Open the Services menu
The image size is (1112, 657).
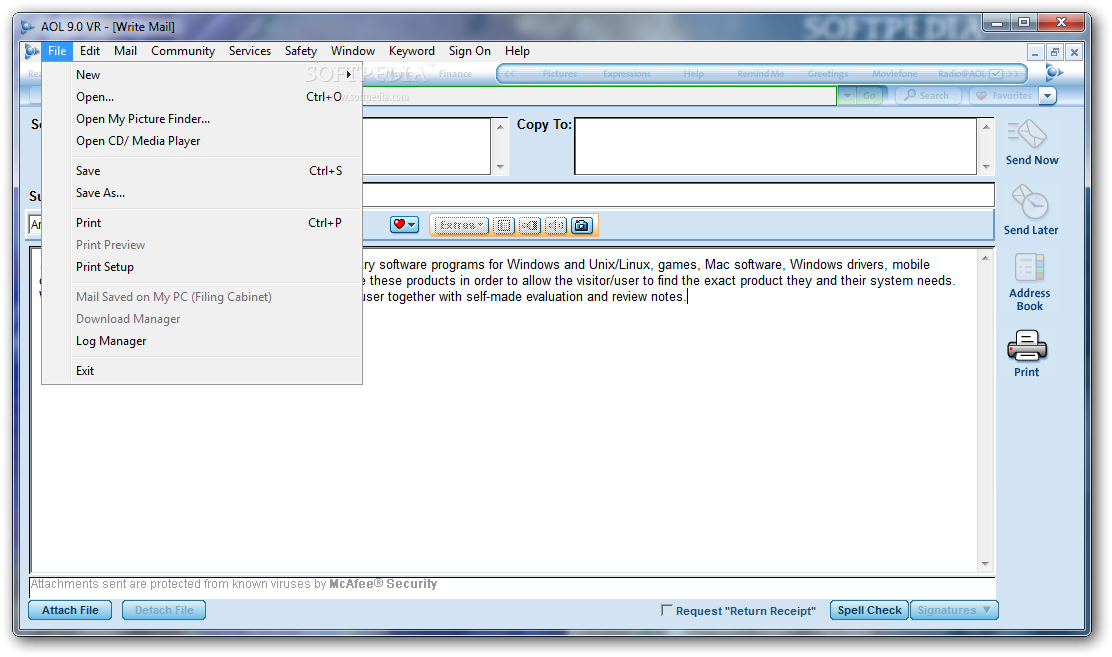pyautogui.click(x=250, y=51)
